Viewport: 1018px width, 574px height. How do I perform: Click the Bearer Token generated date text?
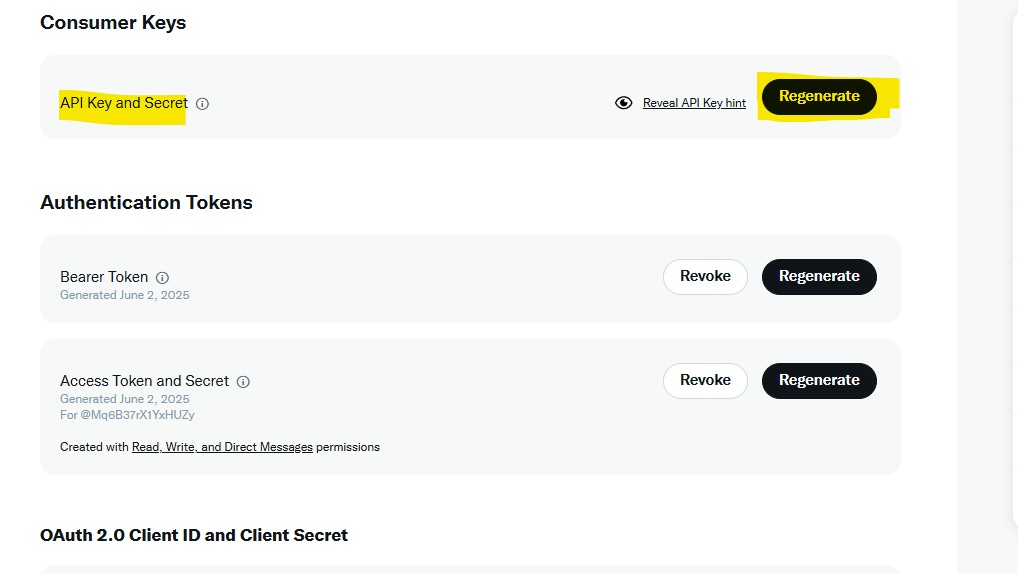pos(124,295)
